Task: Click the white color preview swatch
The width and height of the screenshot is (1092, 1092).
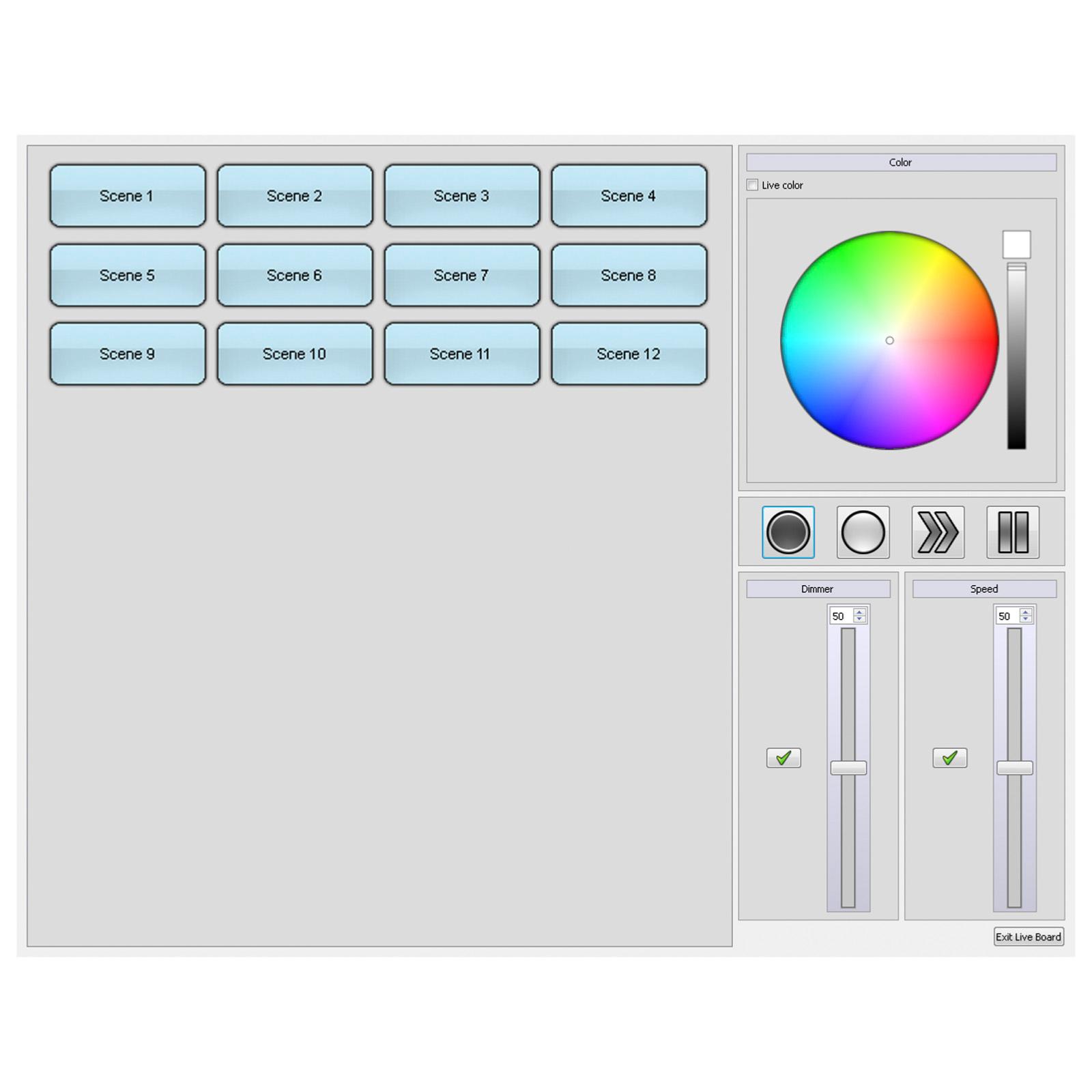Action: (1016, 244)
